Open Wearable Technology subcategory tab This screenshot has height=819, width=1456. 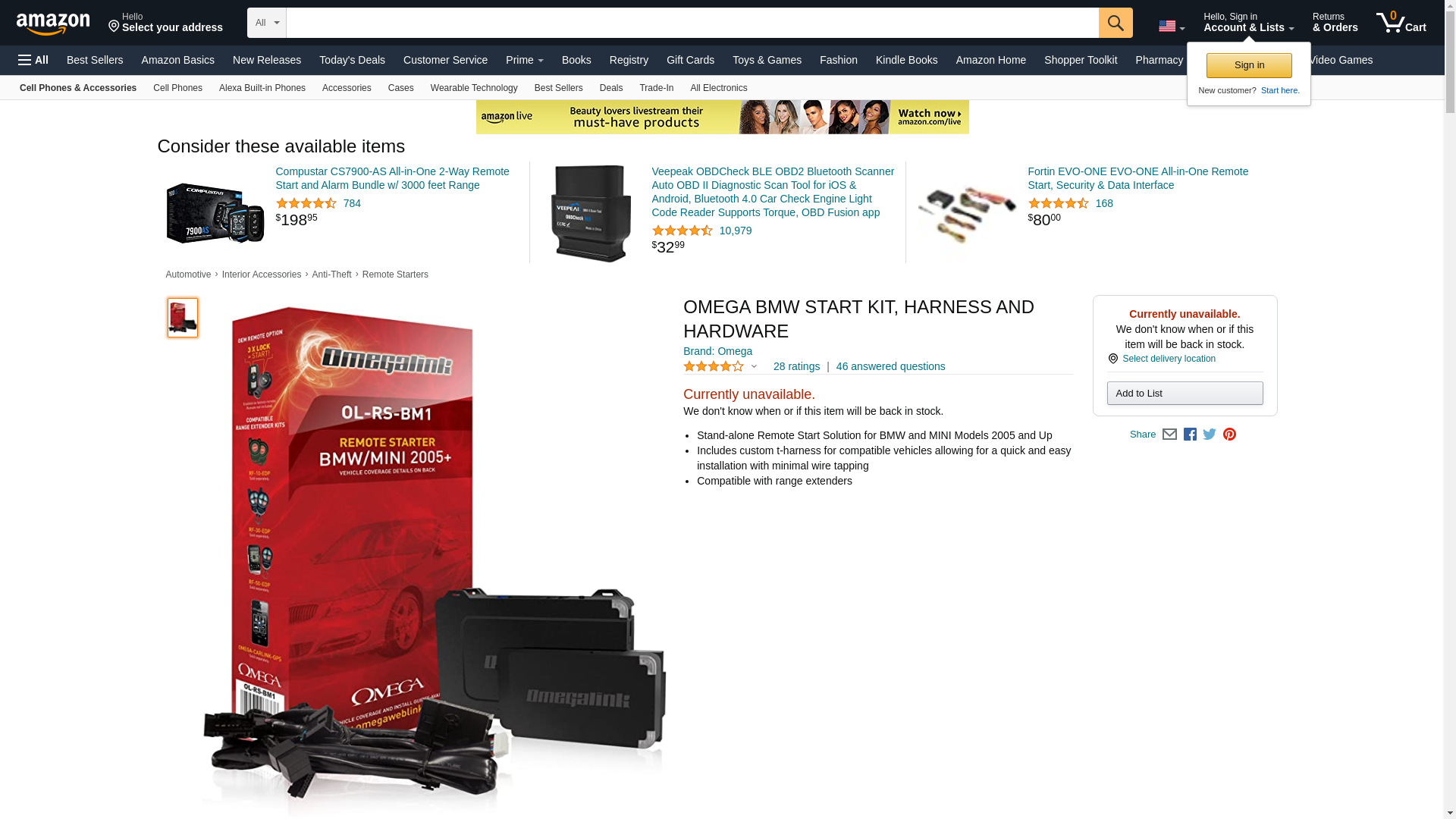474,88
